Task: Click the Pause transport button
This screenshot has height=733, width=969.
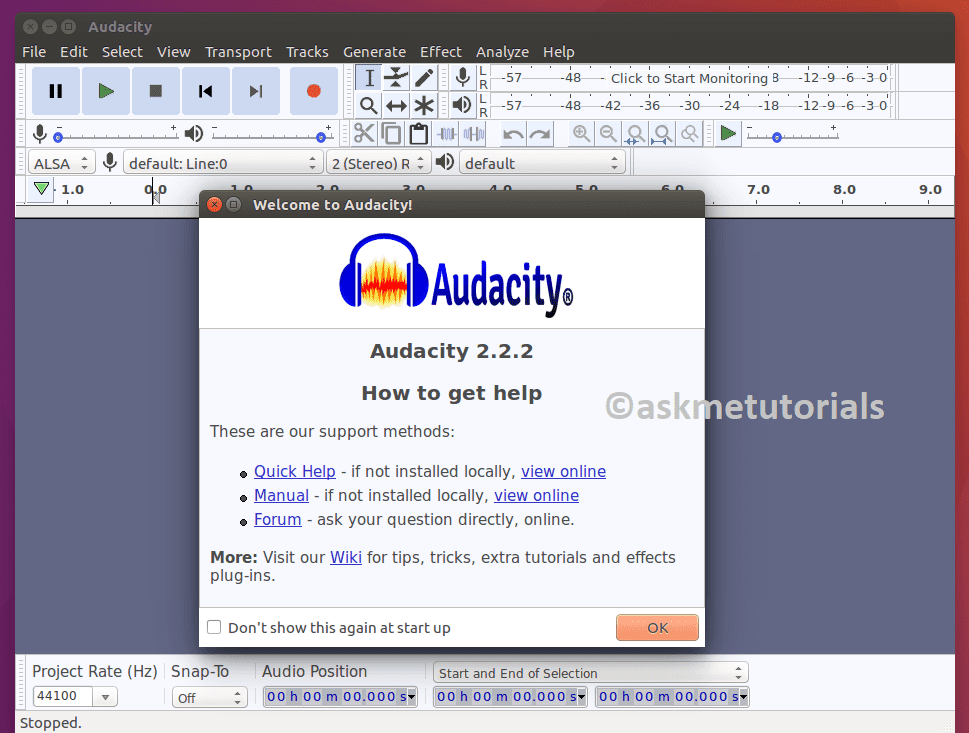Action: [x=56, y=91]
